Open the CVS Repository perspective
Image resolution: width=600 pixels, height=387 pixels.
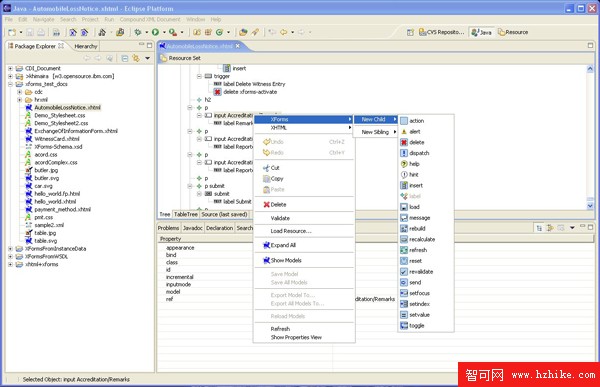pyautogui.click(x=441, y=33)
